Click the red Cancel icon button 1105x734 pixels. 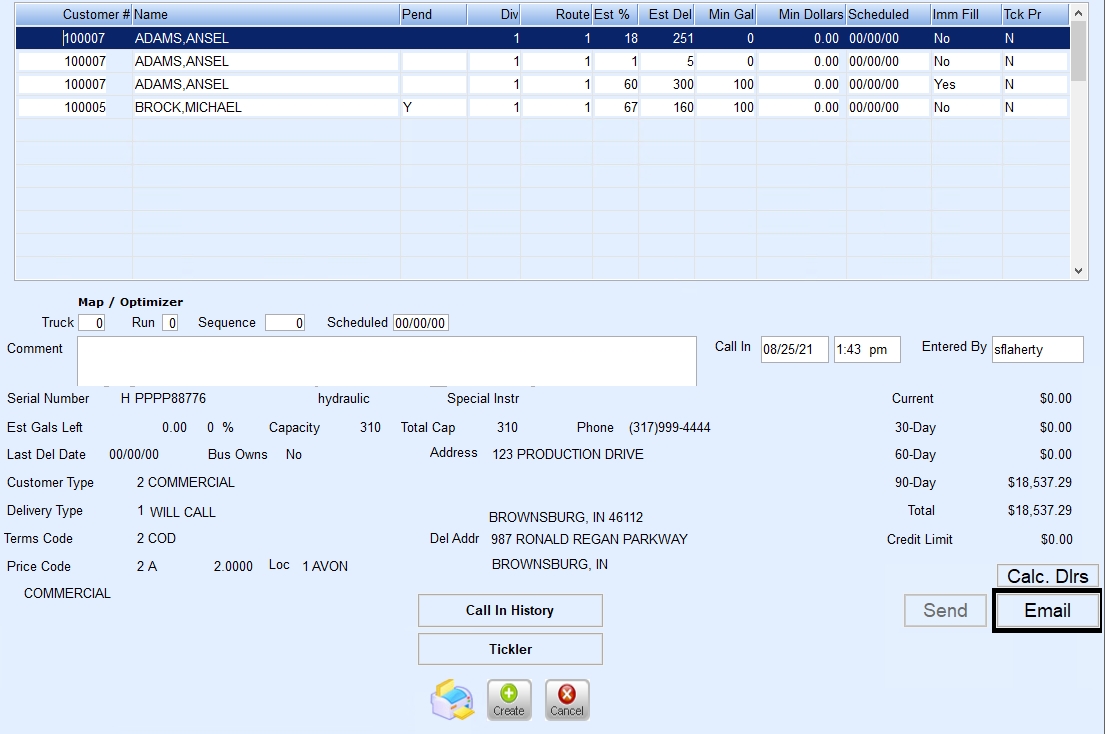[x=567, y=699]
